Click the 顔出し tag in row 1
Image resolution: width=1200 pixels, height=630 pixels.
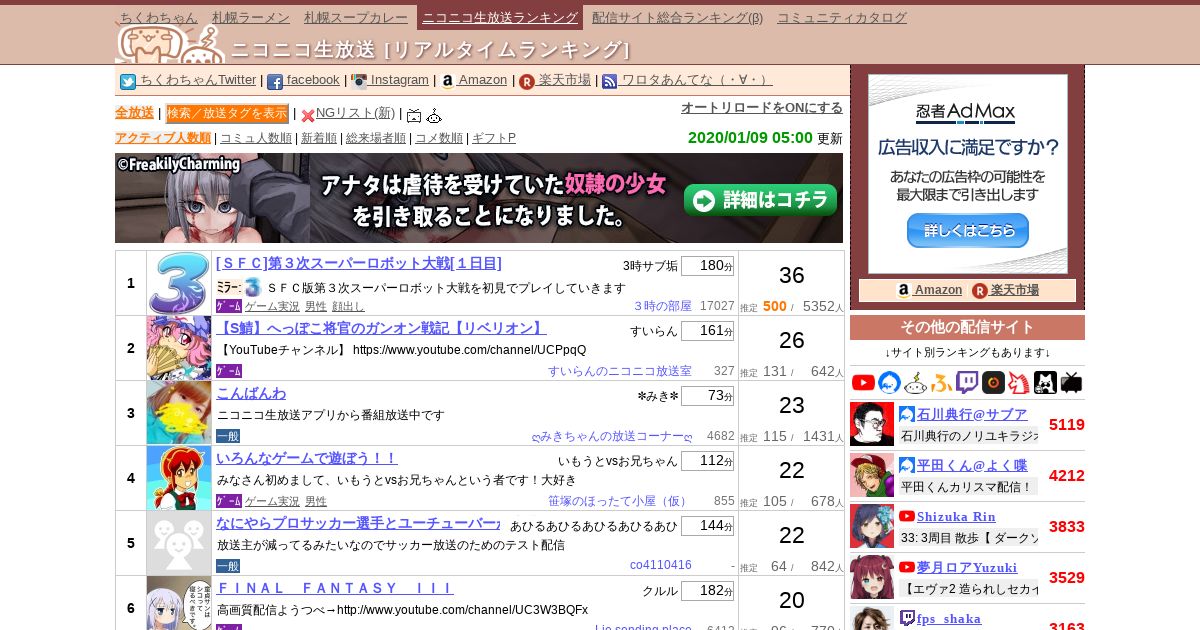[348, 306]
